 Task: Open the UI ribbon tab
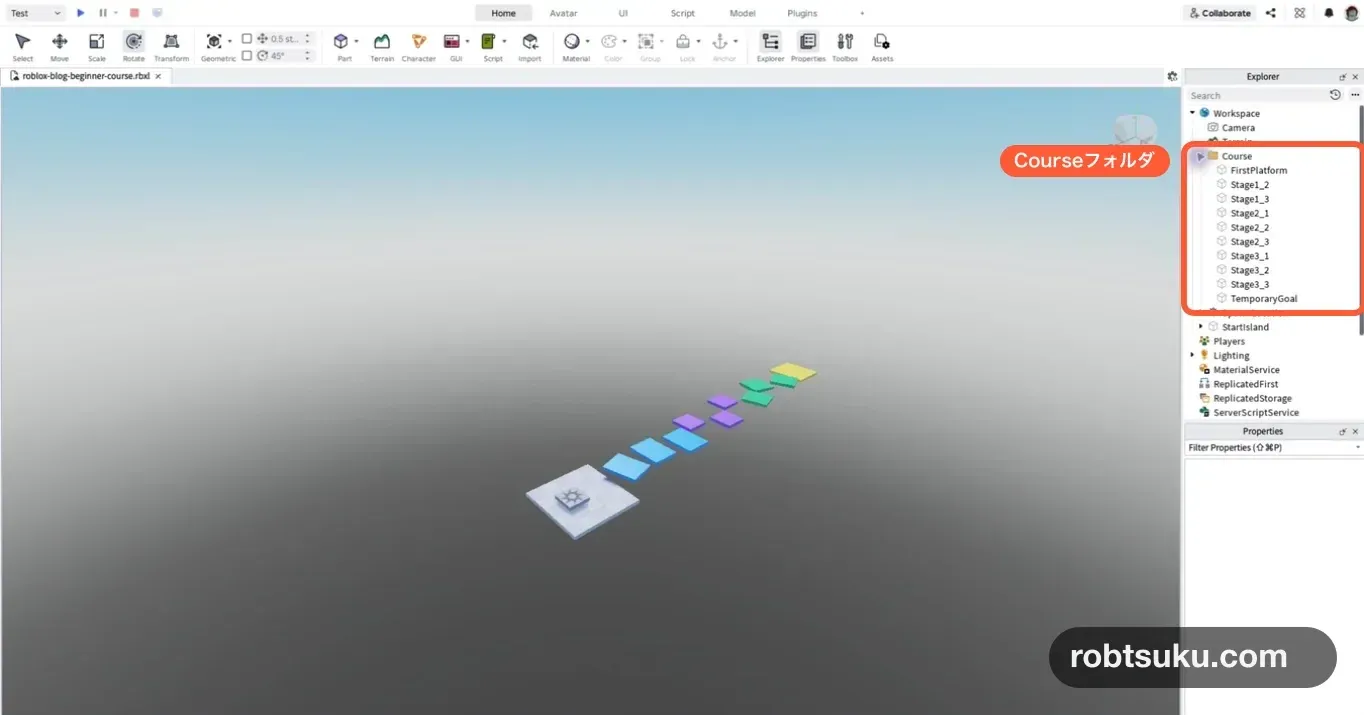click(623, 13)
